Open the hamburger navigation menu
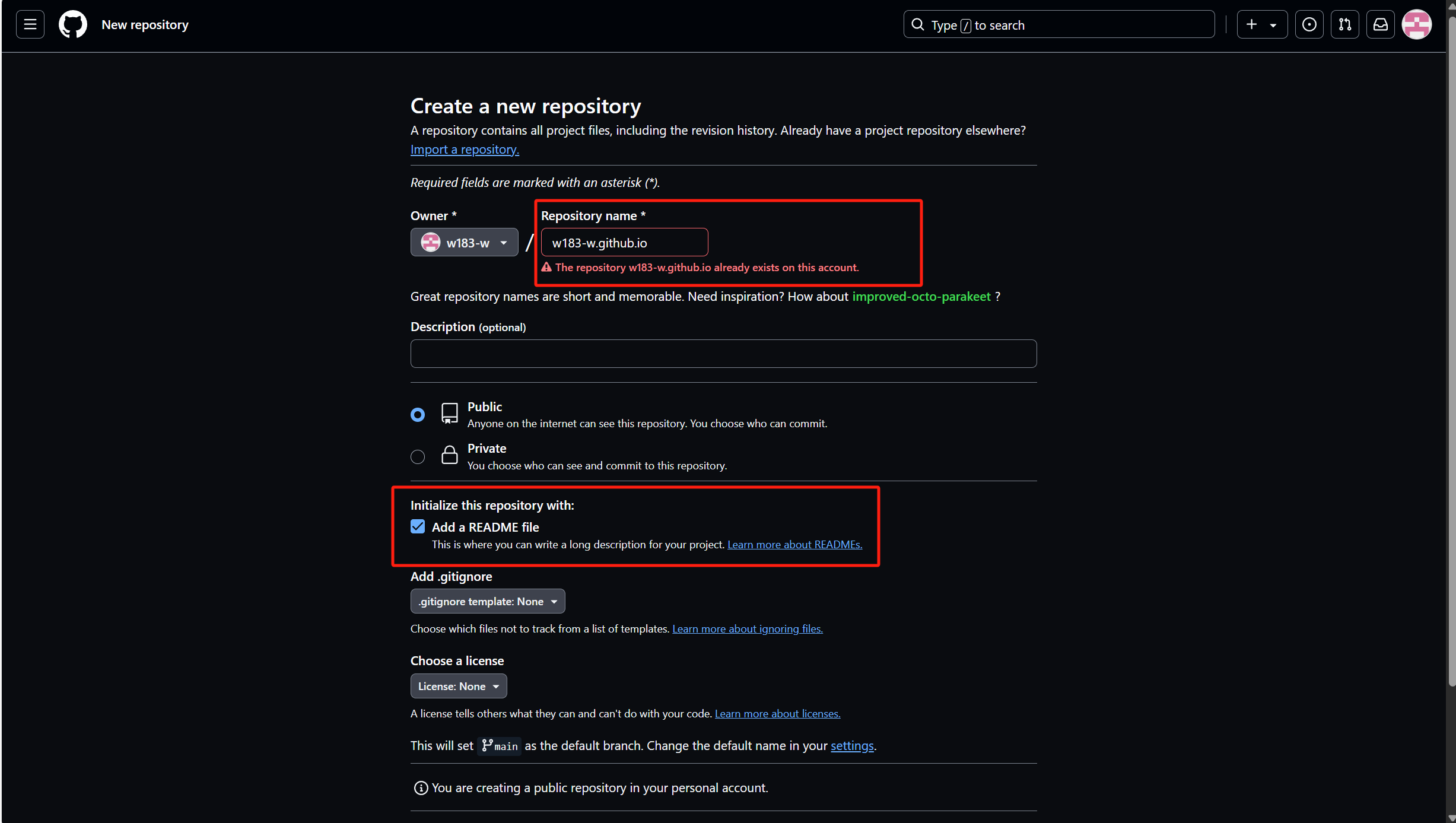 pos(30,24)
